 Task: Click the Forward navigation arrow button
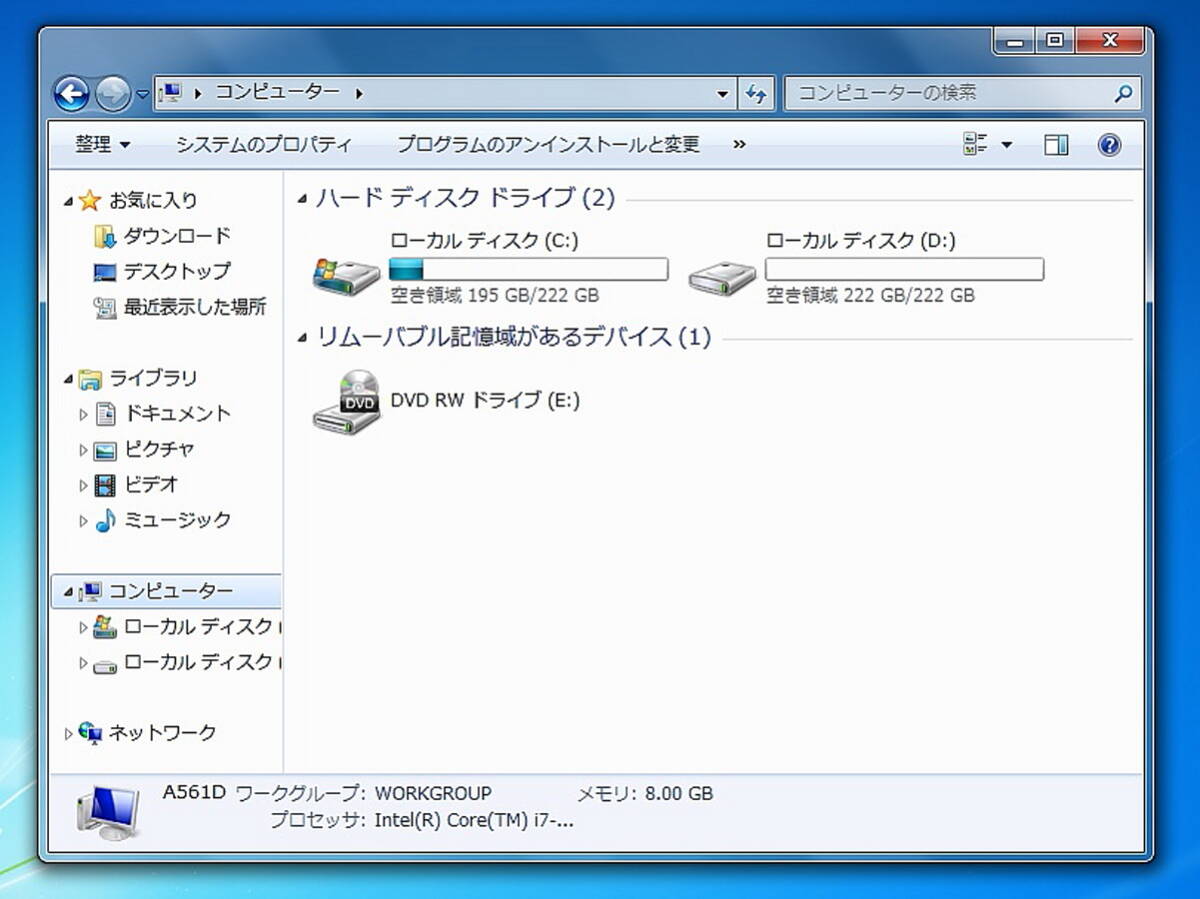(x=112, y=94)
